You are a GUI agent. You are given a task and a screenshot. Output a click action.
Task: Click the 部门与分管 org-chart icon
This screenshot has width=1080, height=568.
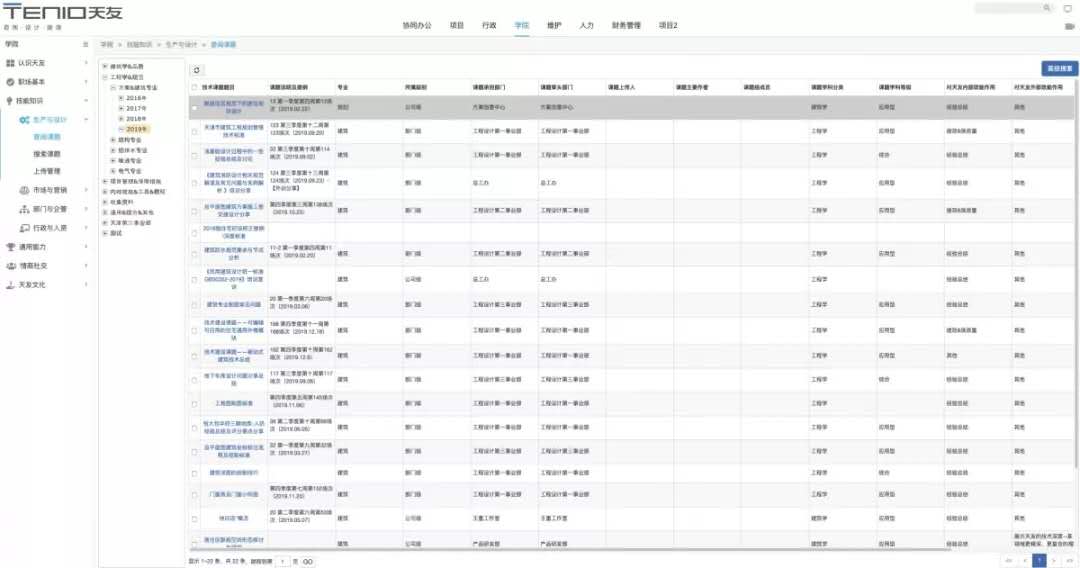click(x=23, y=209)
